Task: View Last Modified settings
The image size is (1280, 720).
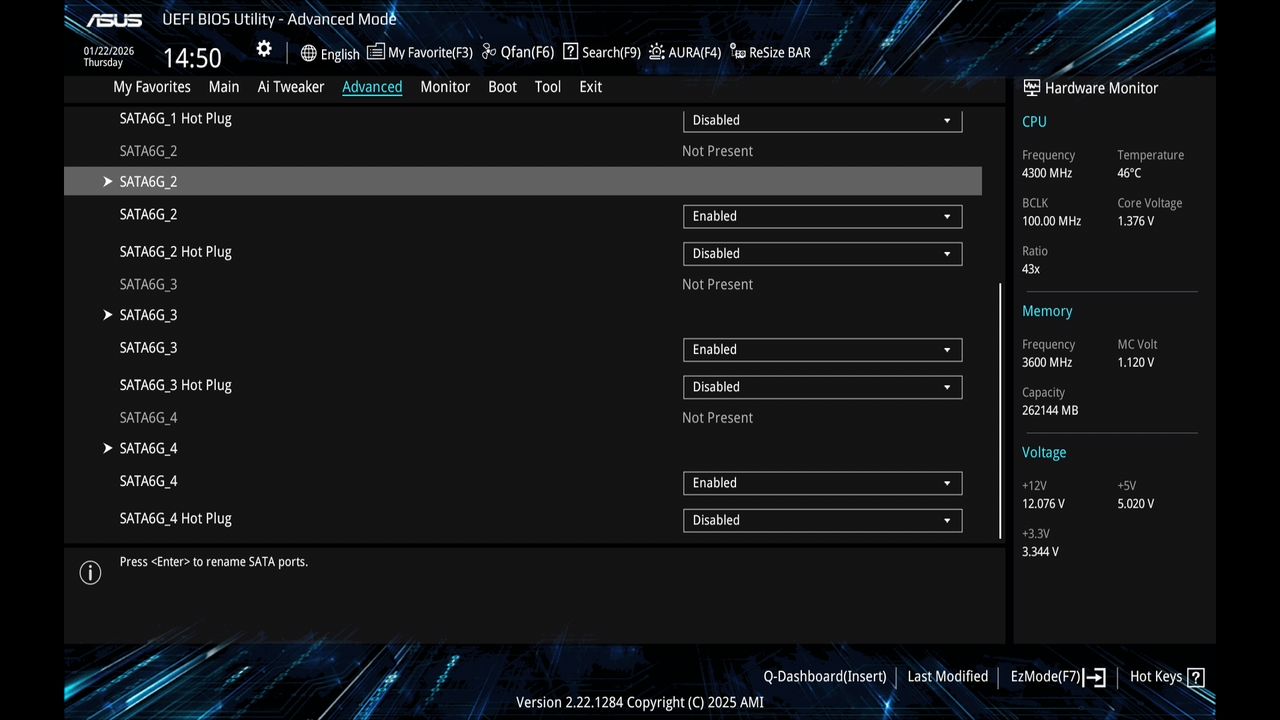Action: 947,676
